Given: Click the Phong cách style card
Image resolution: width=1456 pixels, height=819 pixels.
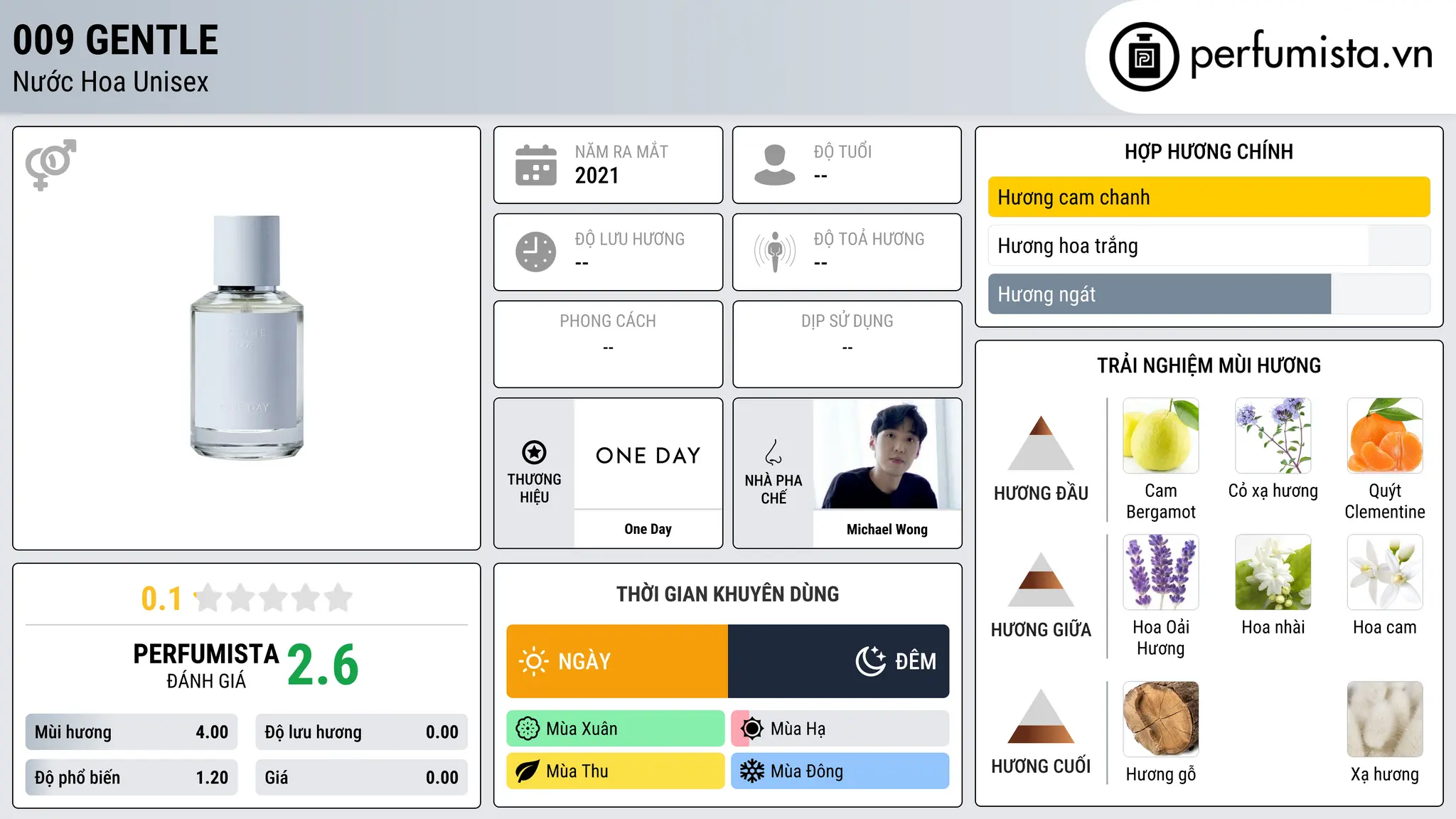Looking at the screenshot, I should pyautogui.click(x=608, y=344).
